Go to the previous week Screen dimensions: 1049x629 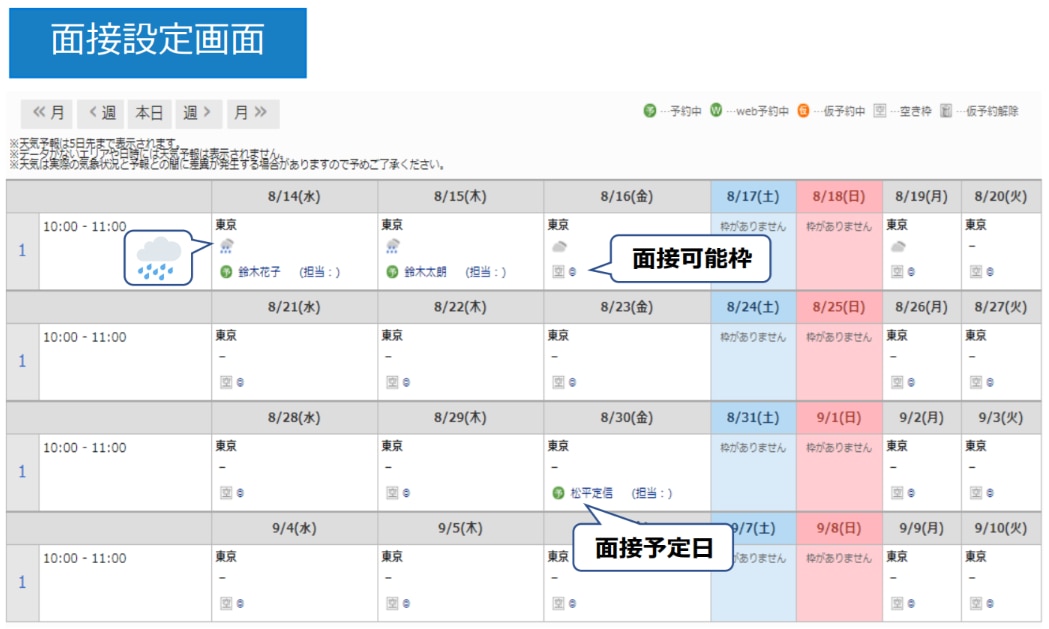click(102, 114)
